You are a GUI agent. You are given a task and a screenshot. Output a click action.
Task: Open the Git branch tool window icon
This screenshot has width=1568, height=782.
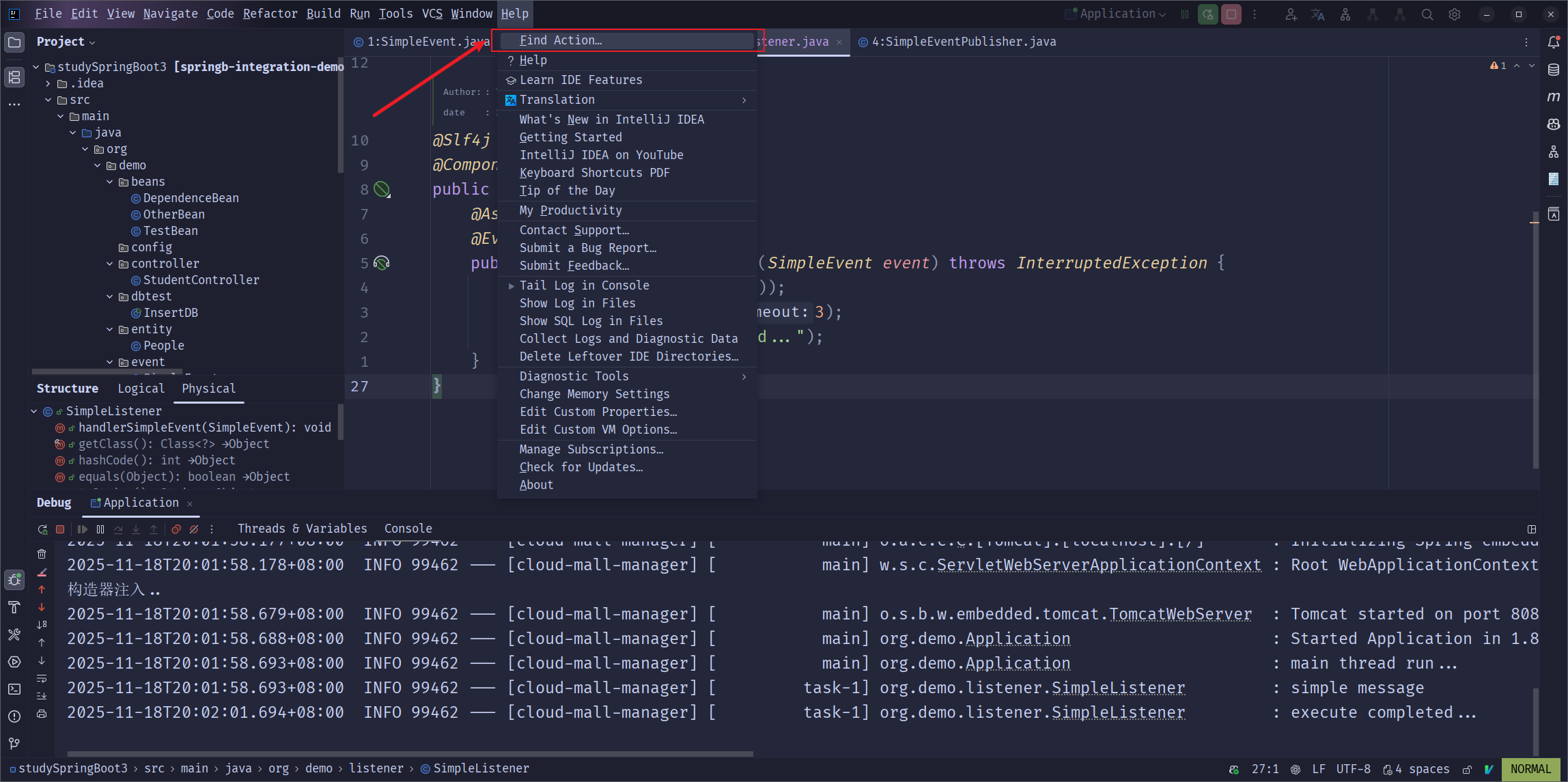pyautogui.click(x=14, y=744)
